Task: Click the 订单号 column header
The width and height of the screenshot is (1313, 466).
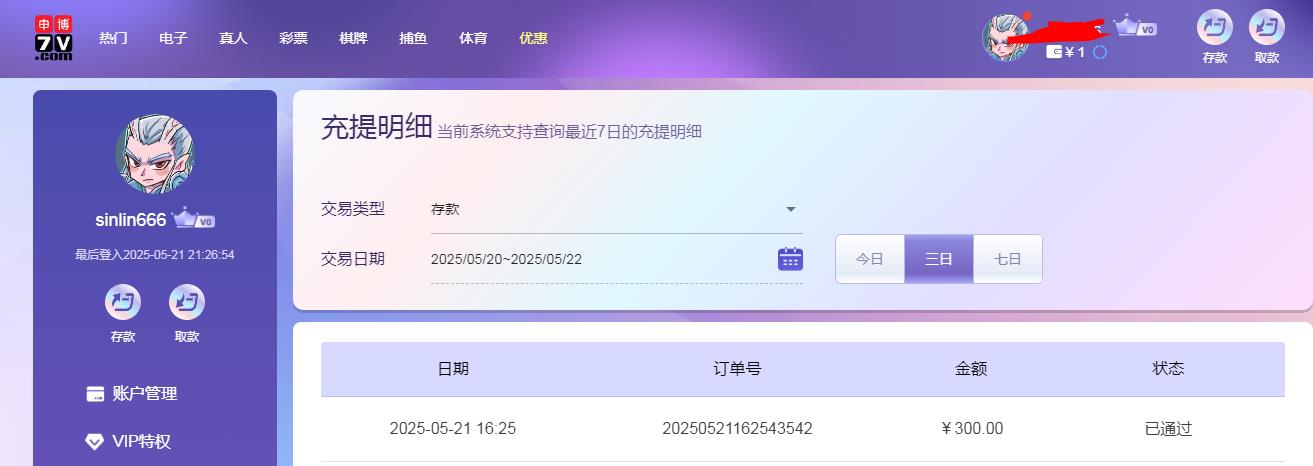Action: [738, 368]
